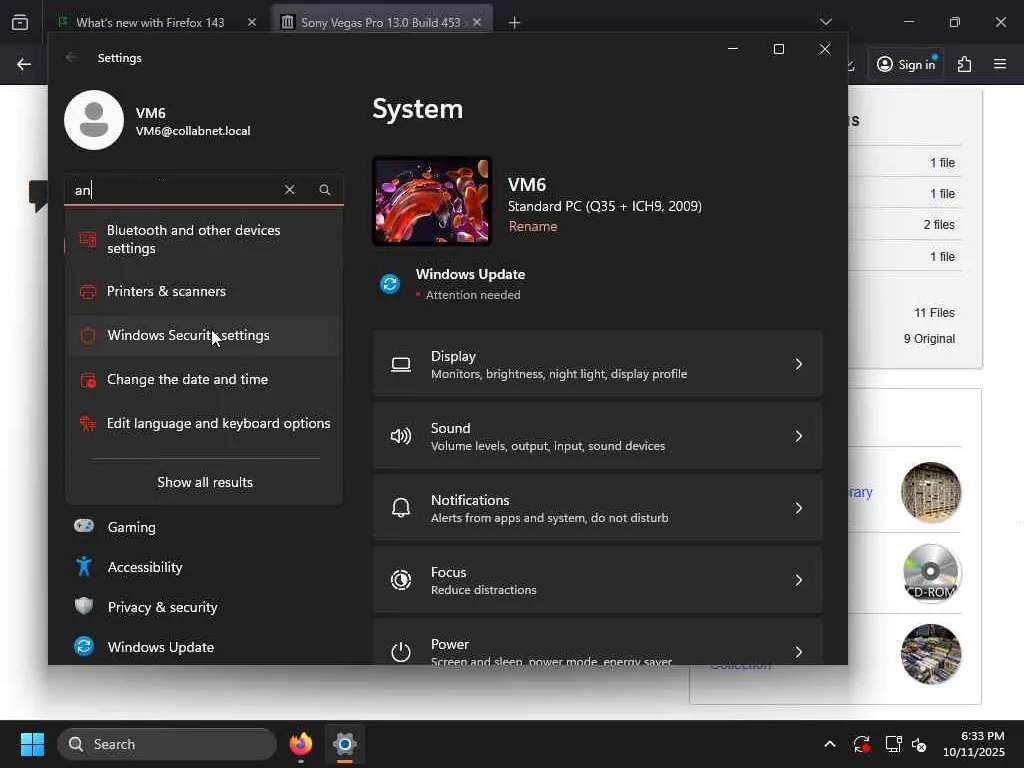1024x768 pixels.
Task: Click the VM6 desktop wallpaper thumbnail
Action: [432, 201]
